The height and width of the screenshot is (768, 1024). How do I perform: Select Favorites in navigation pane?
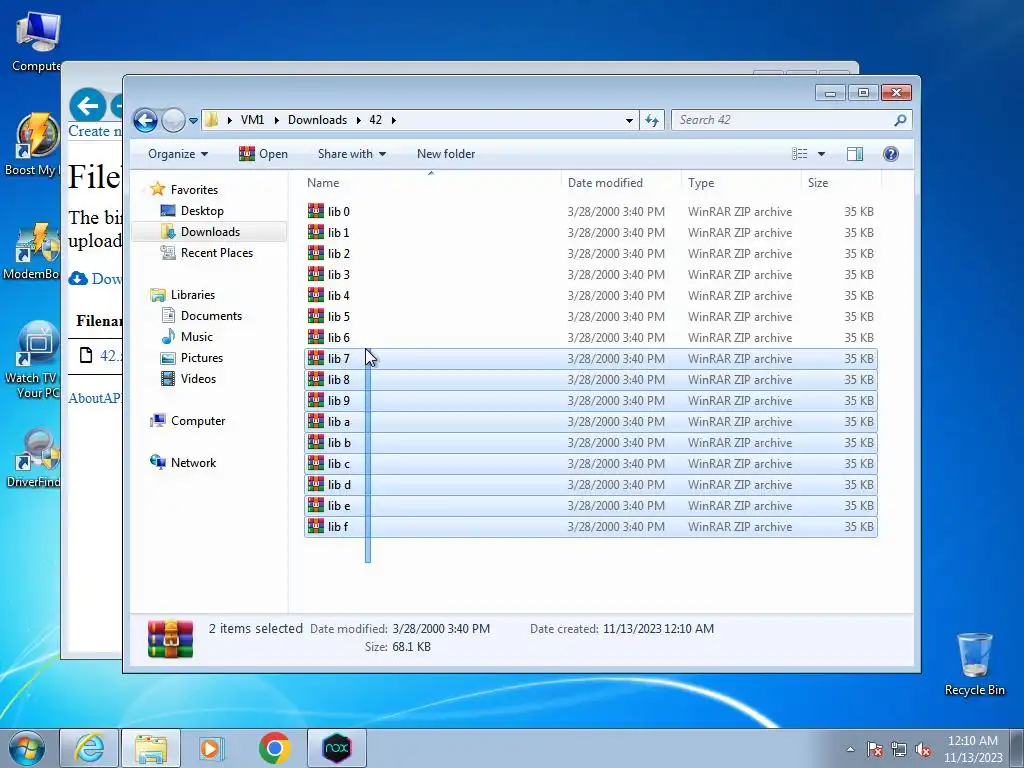tap(194, 189)
